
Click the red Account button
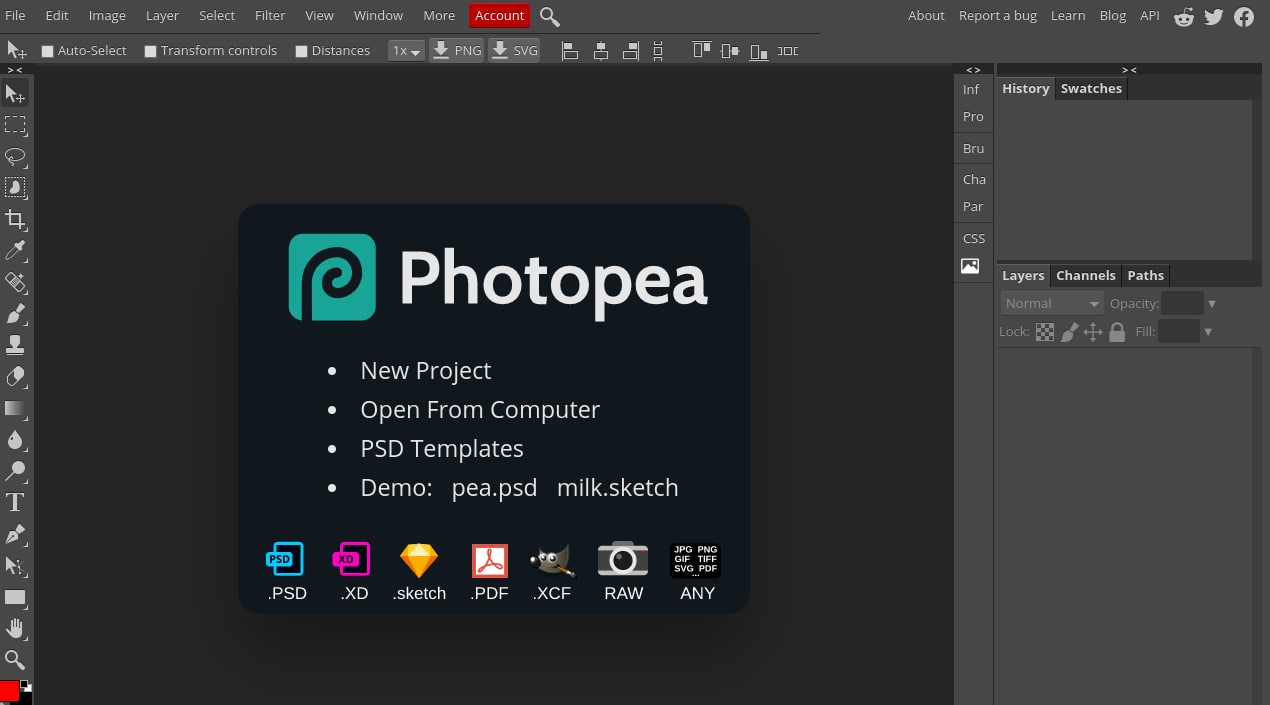pos(499,15)
